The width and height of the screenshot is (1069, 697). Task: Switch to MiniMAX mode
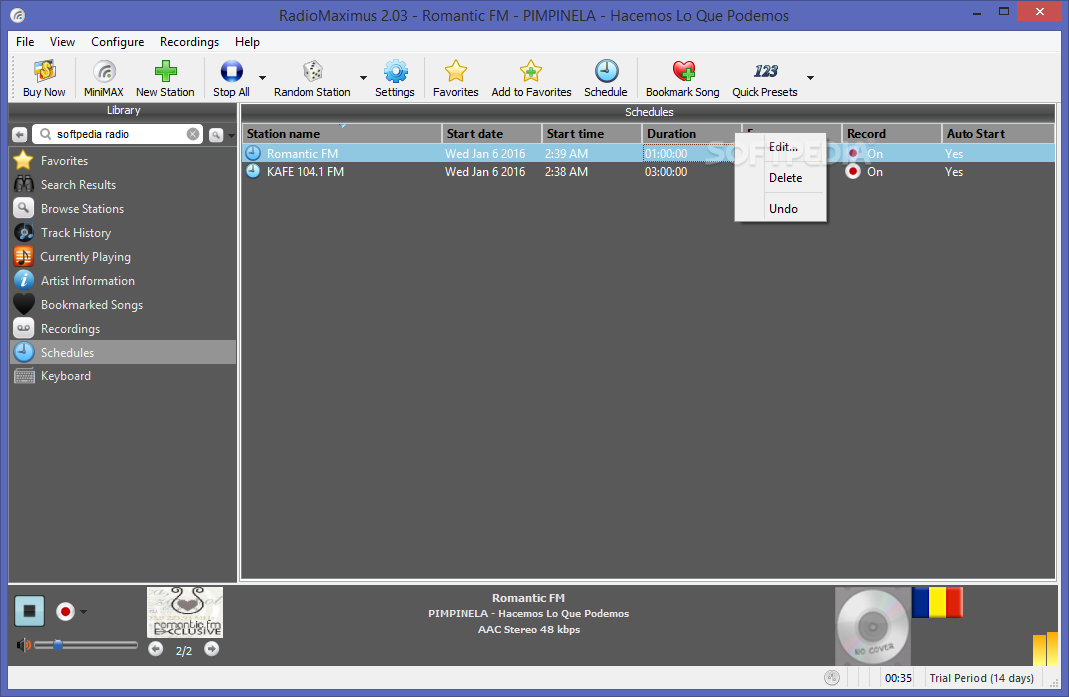coord(104,78)
